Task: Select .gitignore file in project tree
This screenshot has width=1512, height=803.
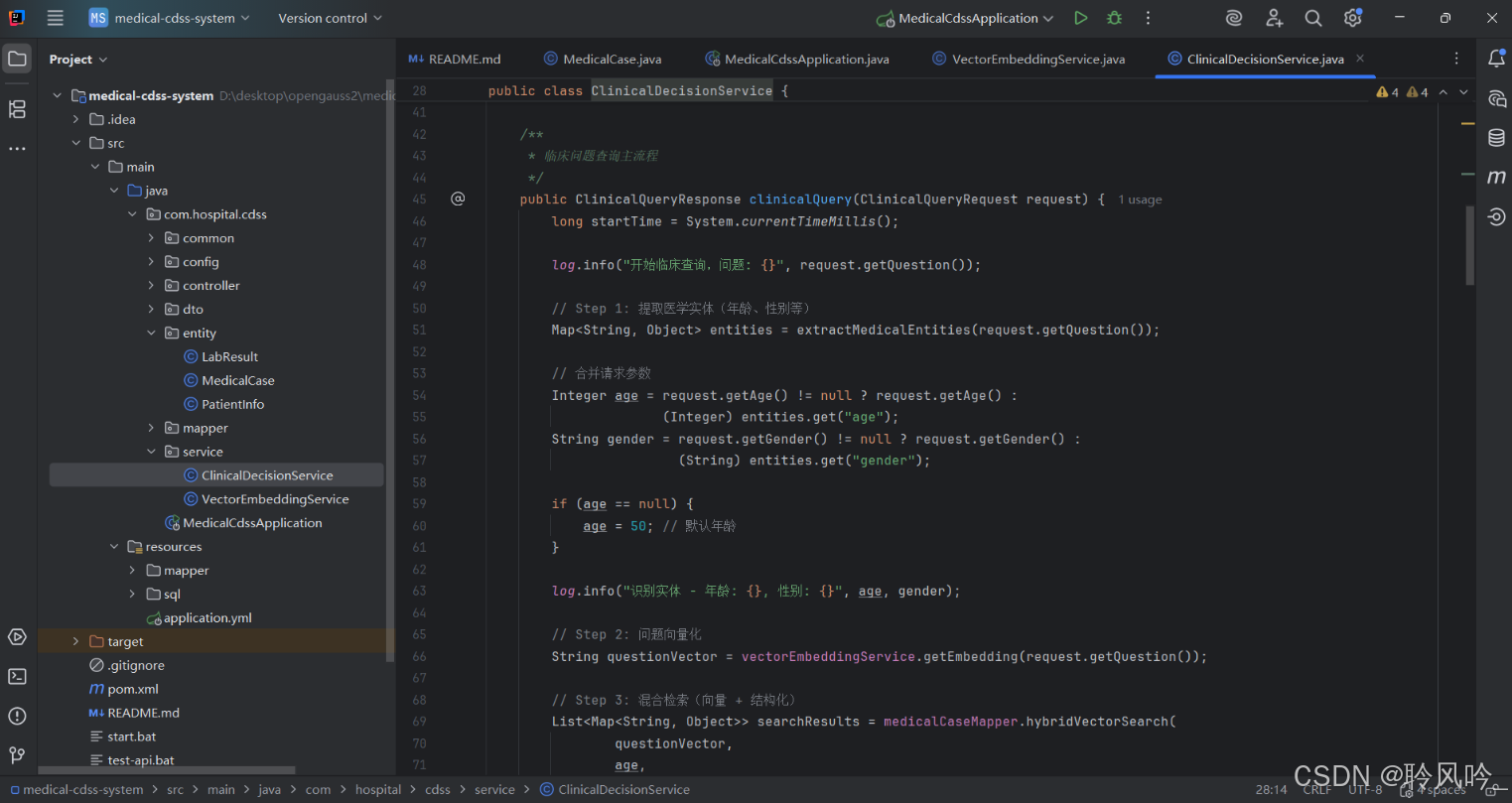Action: pos(127,665)
